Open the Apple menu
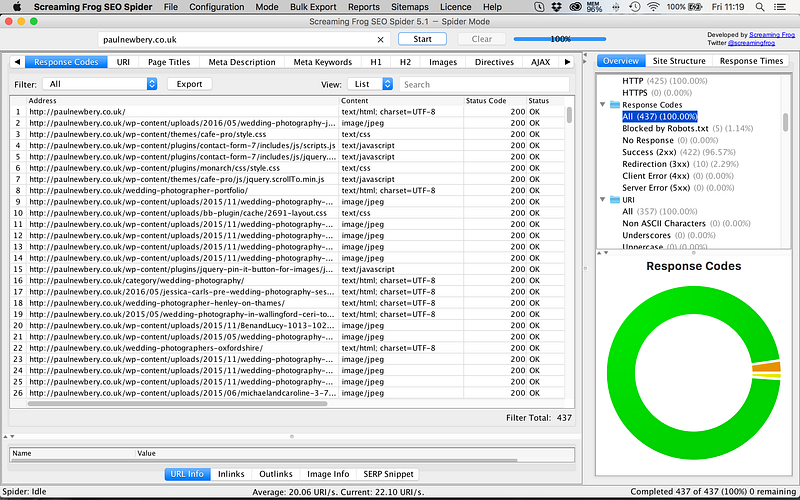The image size is (800, 500). pos(16,7)
